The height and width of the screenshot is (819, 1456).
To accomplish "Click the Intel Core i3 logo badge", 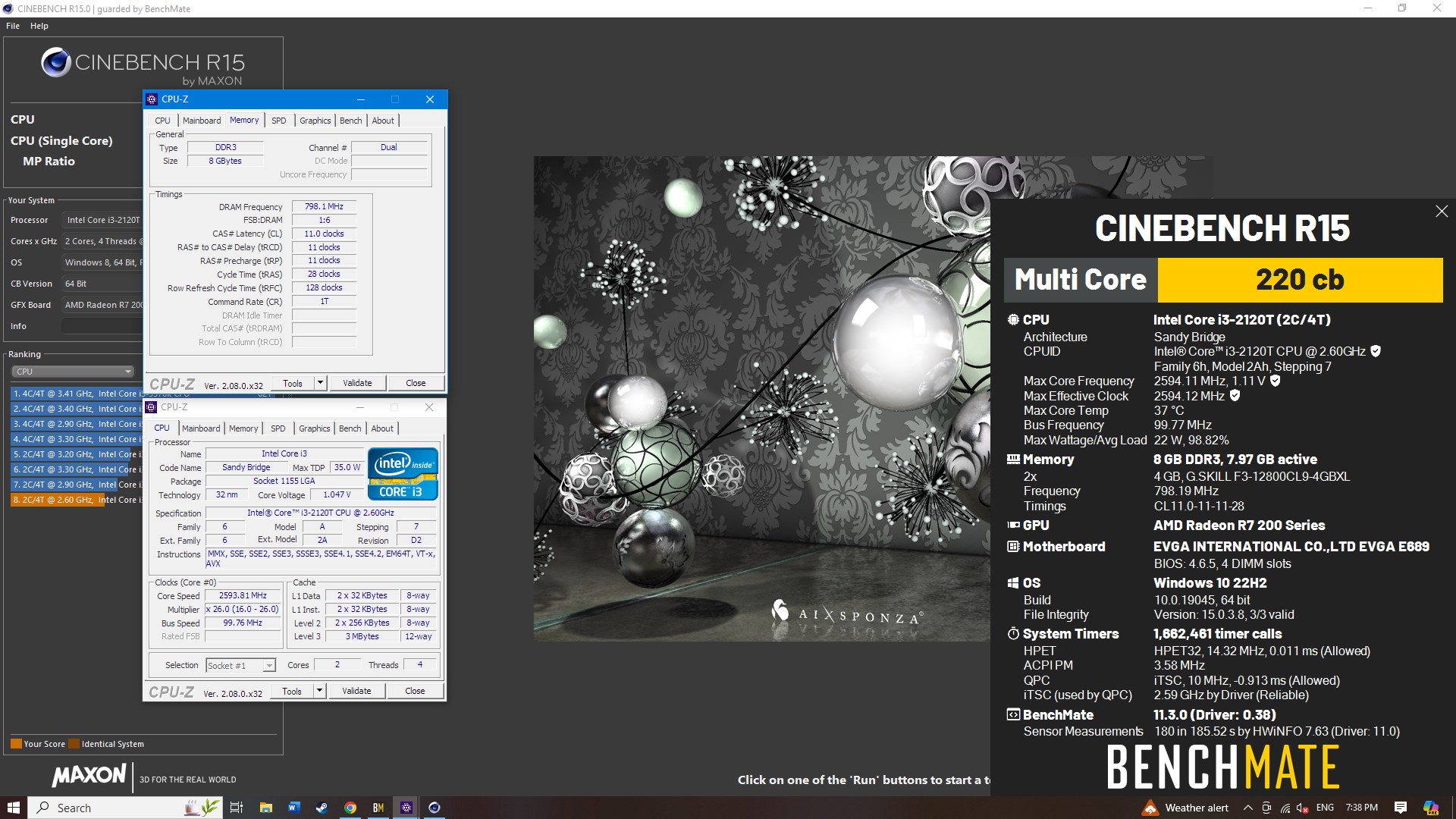I will click(403, 474).
